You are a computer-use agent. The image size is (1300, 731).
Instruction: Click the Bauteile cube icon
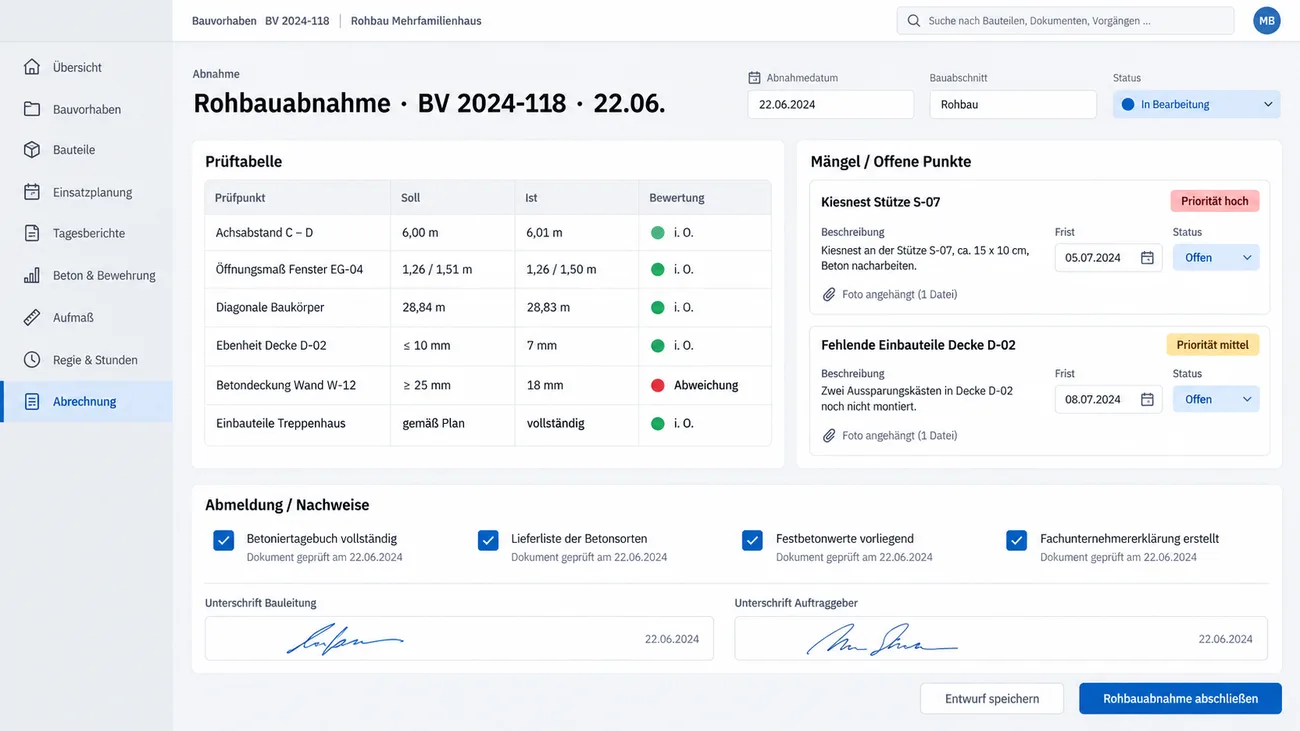click(x=32, y=149)
